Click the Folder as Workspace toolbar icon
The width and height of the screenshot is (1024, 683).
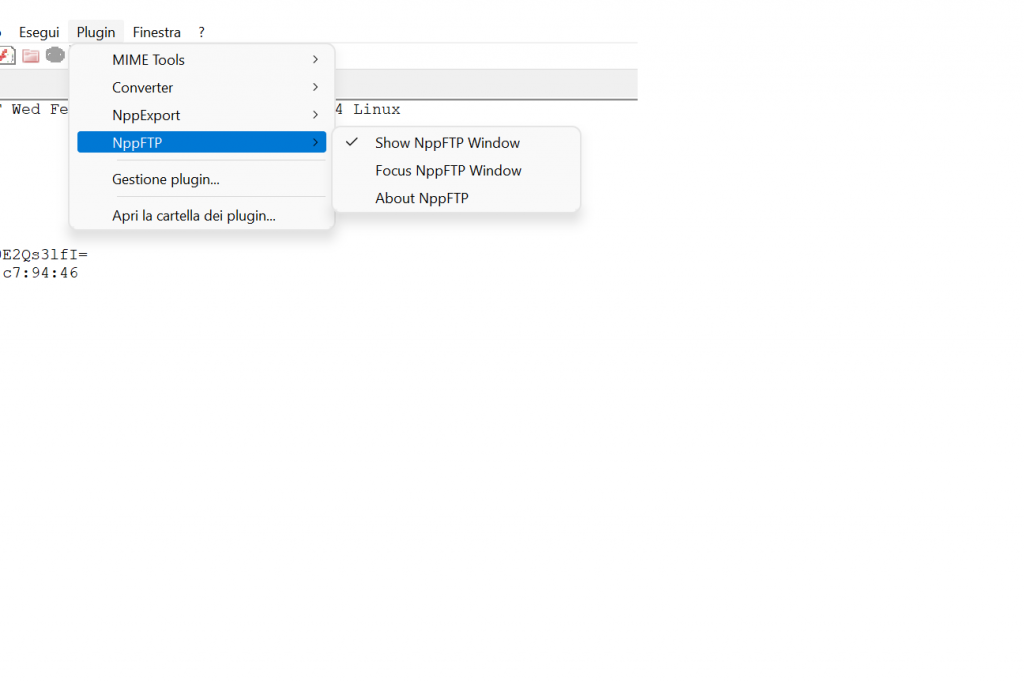[x=31, y=56]
